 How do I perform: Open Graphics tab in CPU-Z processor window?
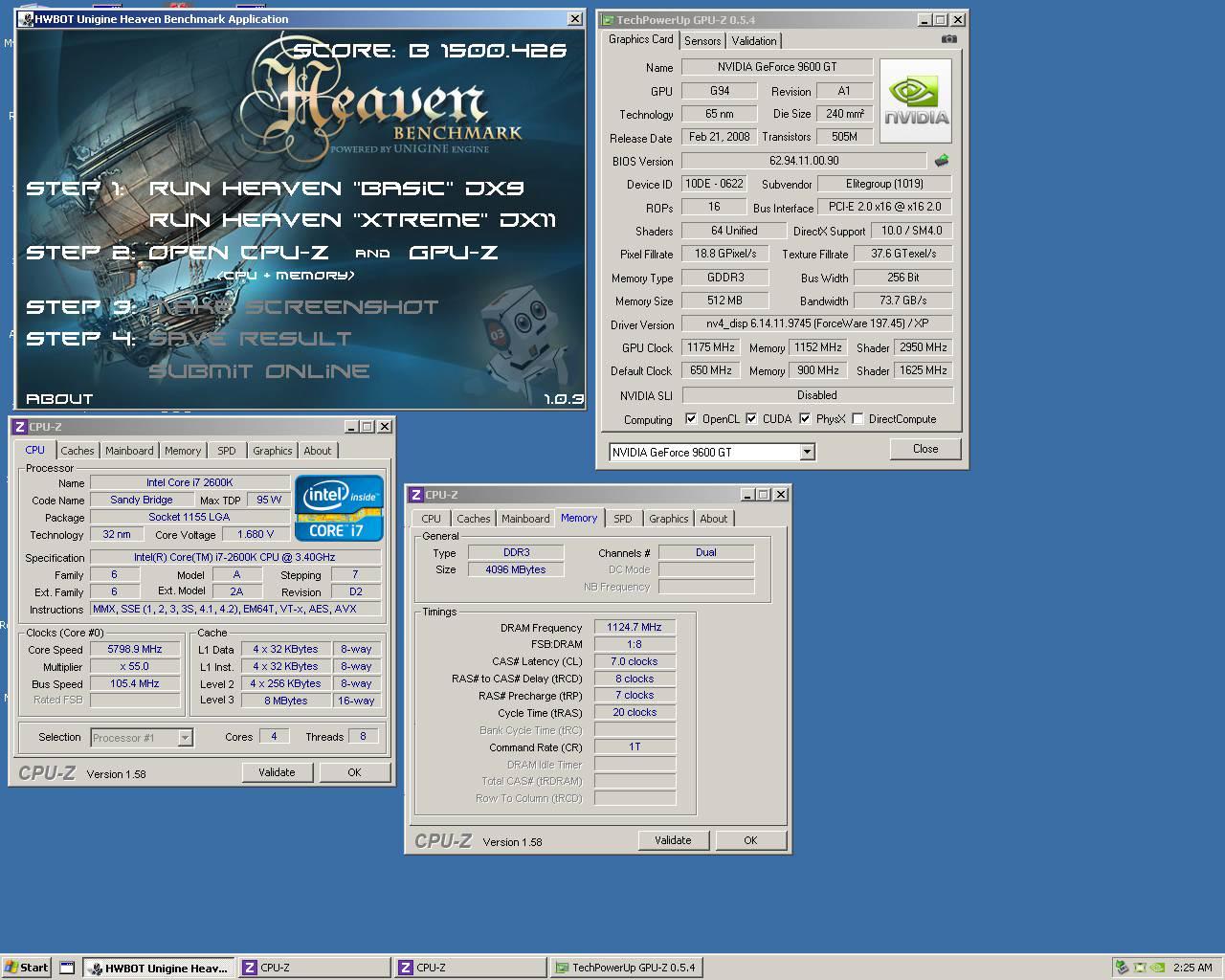click(273, 451)
